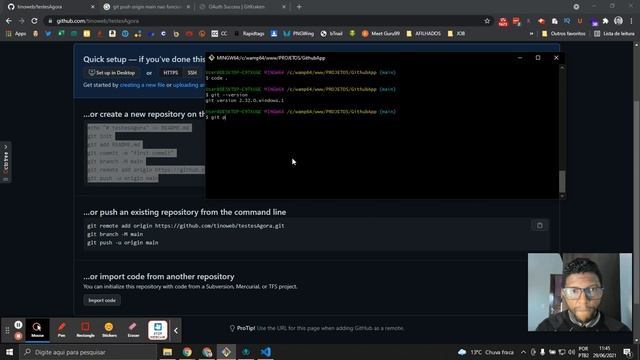Expand the left side panel tab
This screenshot has height=360, width=640.
point(6,162)
